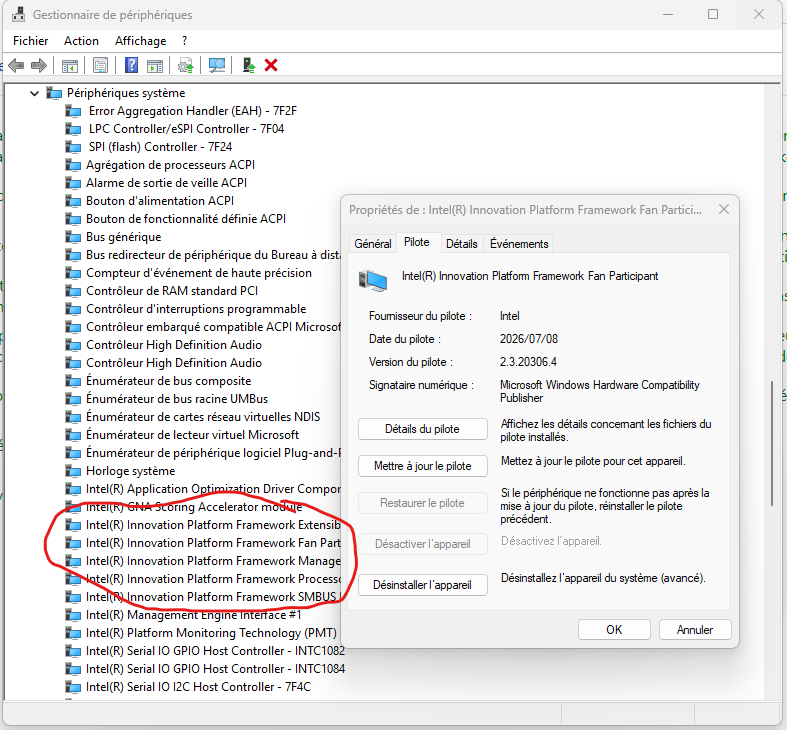Viewport: 787px width, 730px height.
Task: Click Mettre à jour le pilote button
Action: (423, 466)
